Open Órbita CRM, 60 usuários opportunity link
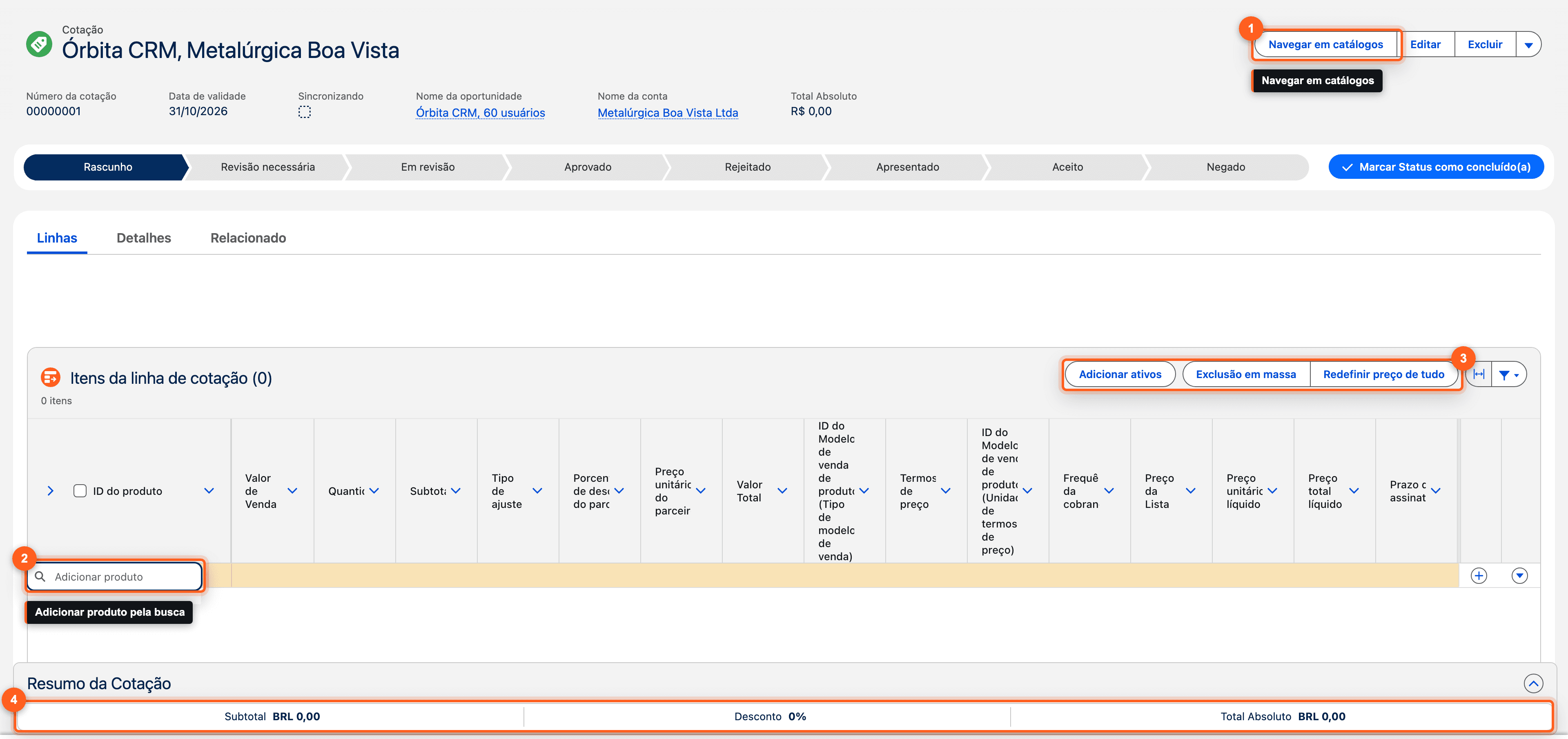The image size is (1568, 739). (x=480, y=113)
